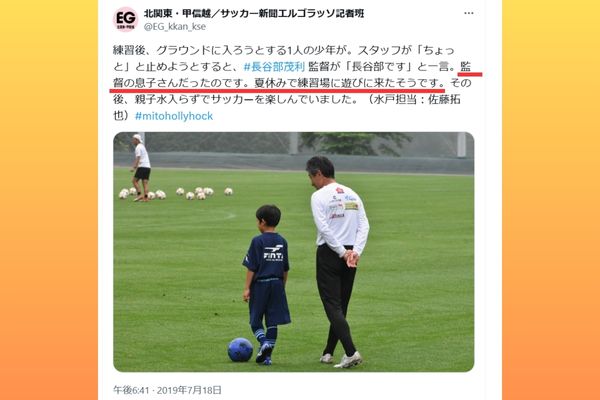Click the orange gradient background on the left
600x400 pixels.
coord(49,200)
